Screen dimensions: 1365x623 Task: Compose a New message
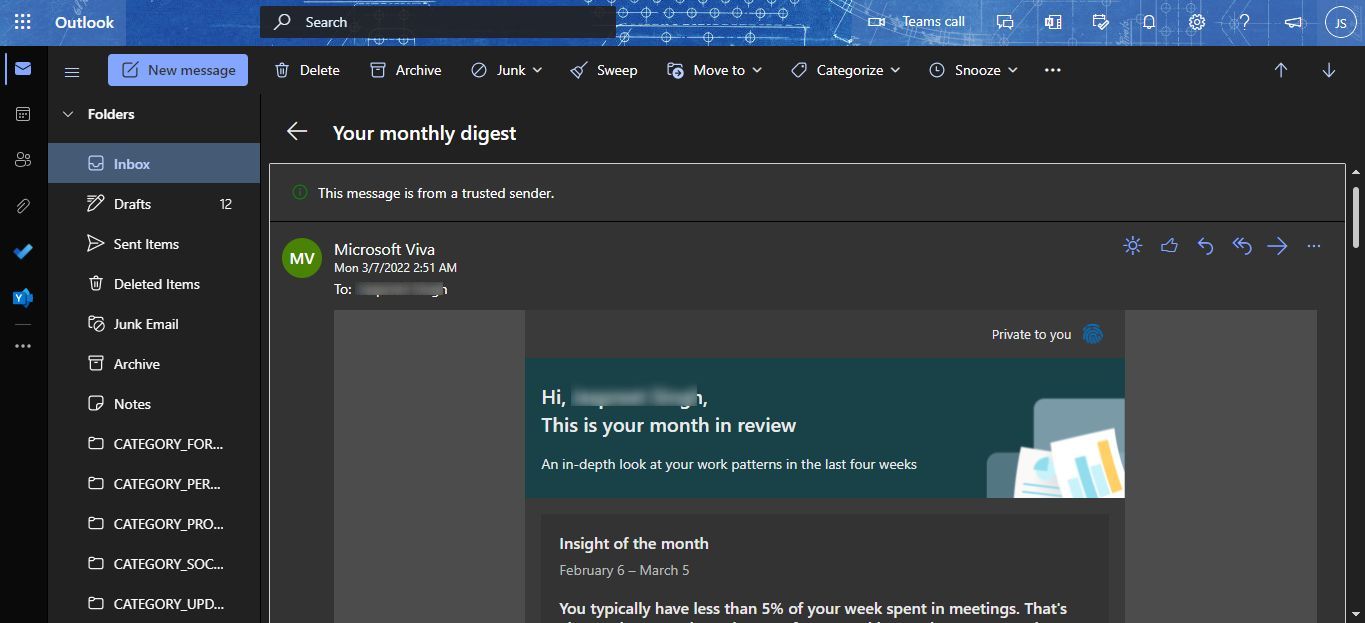pyautogui.click(x=178, y=70)
